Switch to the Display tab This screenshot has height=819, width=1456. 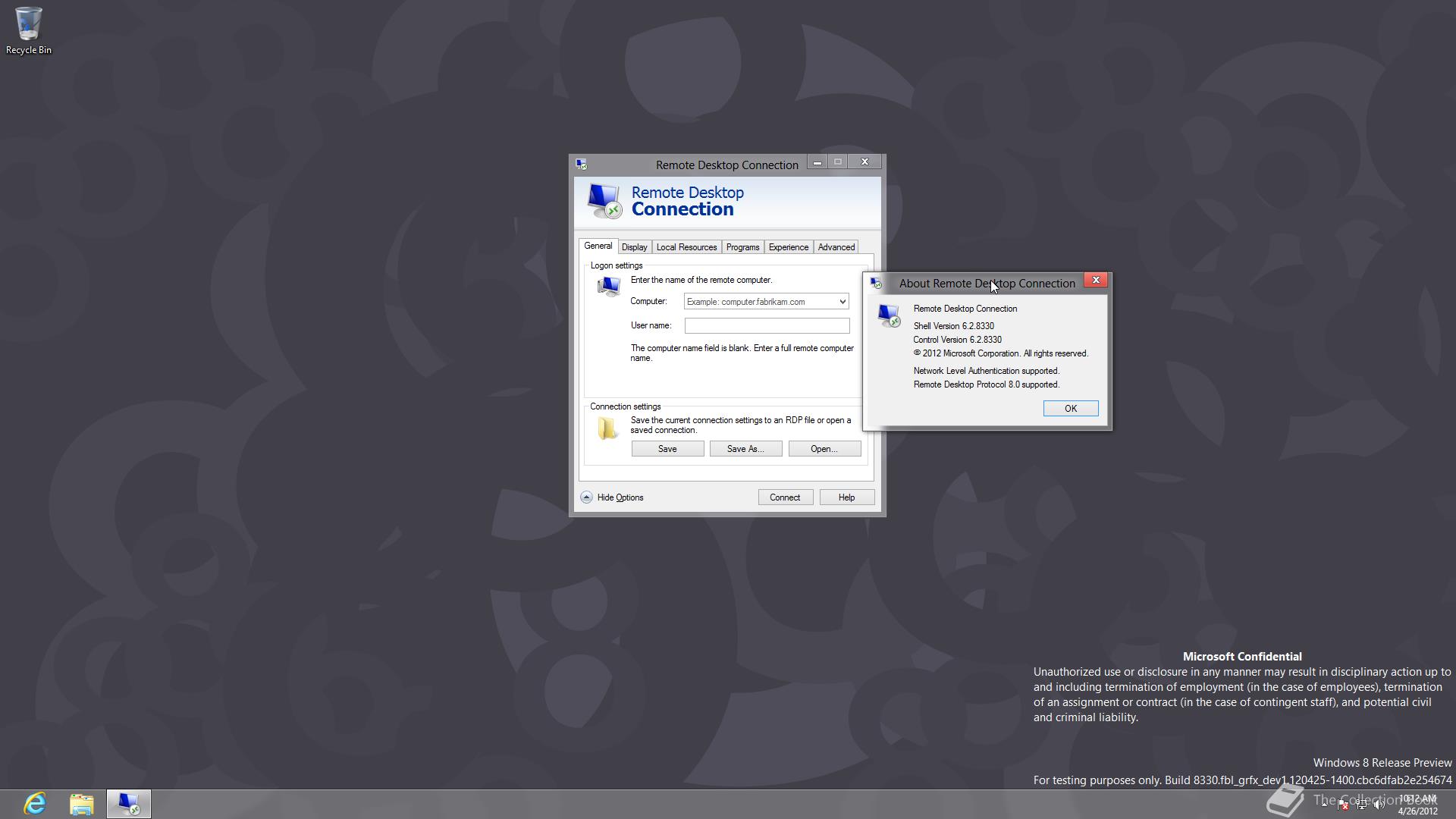tap(635, 247)
